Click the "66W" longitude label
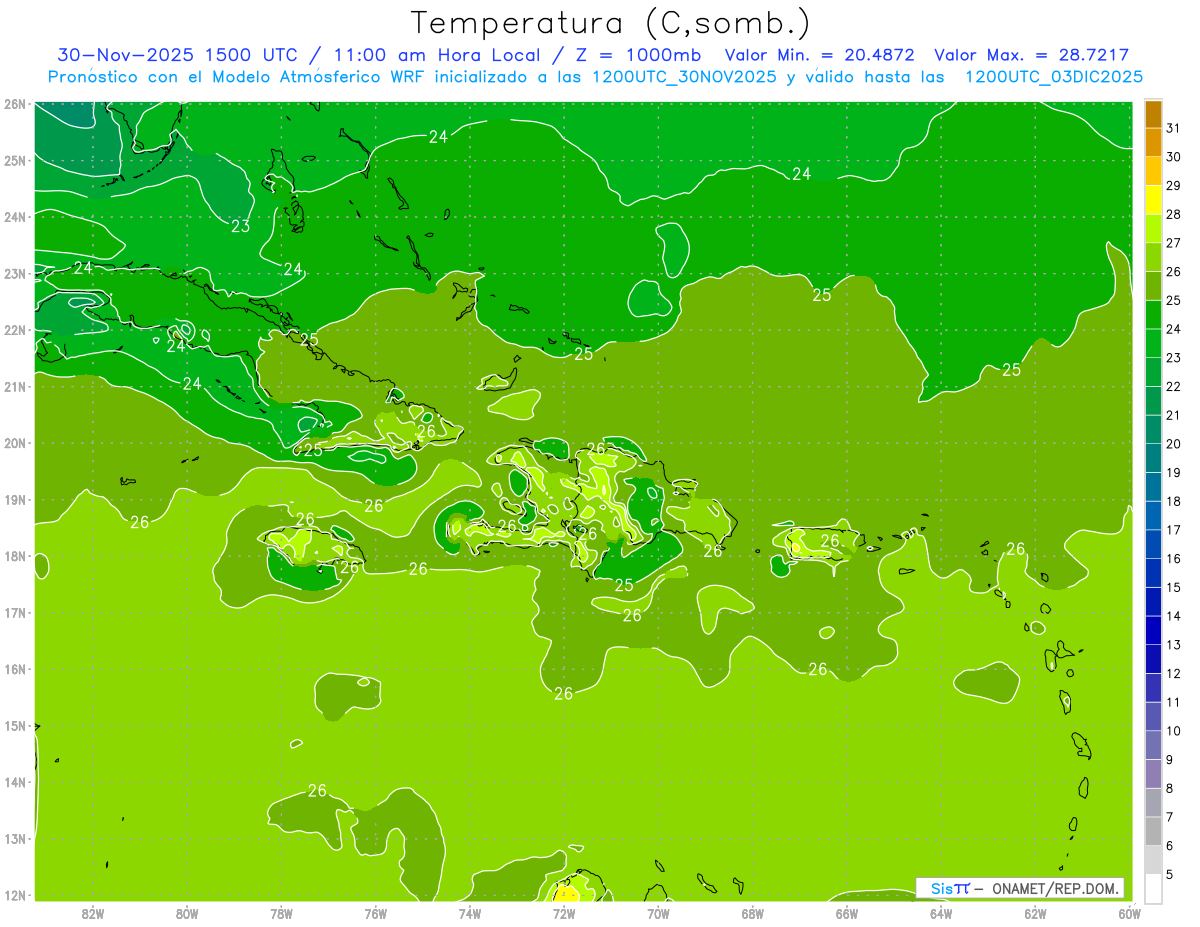 pos(846,913)
